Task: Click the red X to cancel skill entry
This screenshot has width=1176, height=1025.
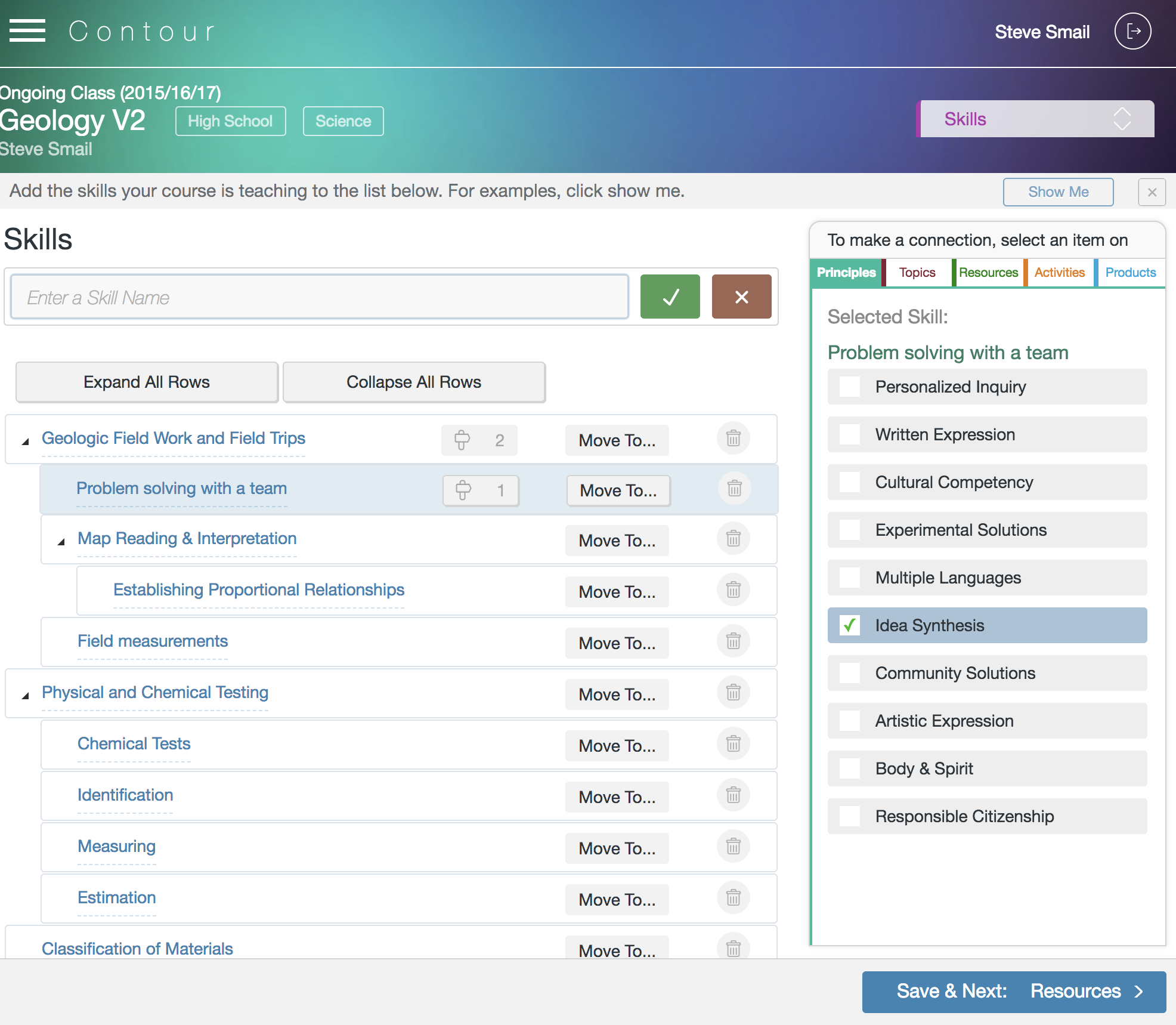Action: 741,296
